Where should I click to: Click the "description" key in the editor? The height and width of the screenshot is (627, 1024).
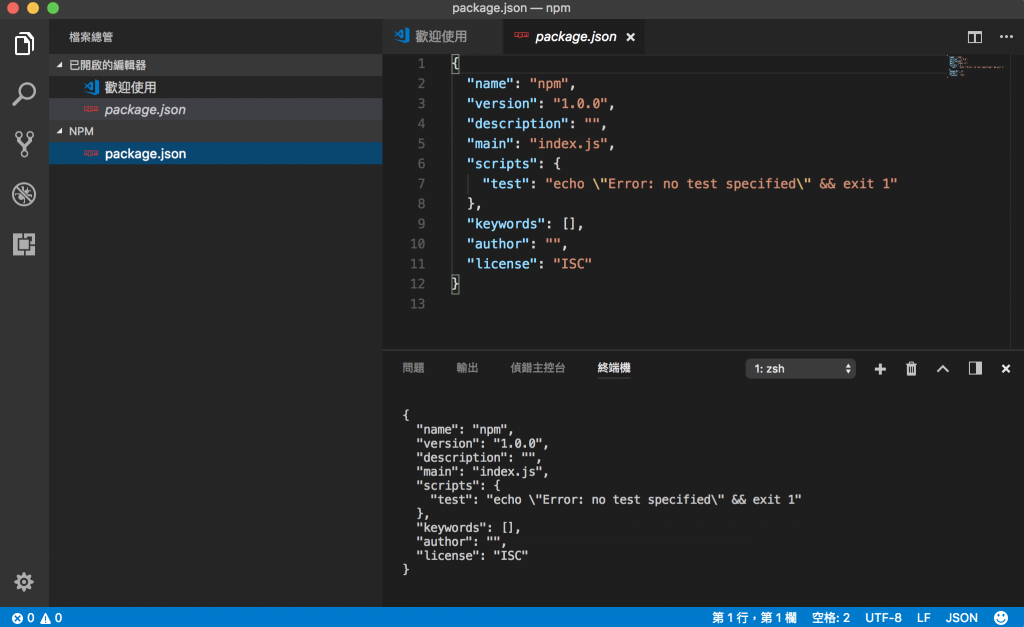pyautogui.click(x=517, y=123)
